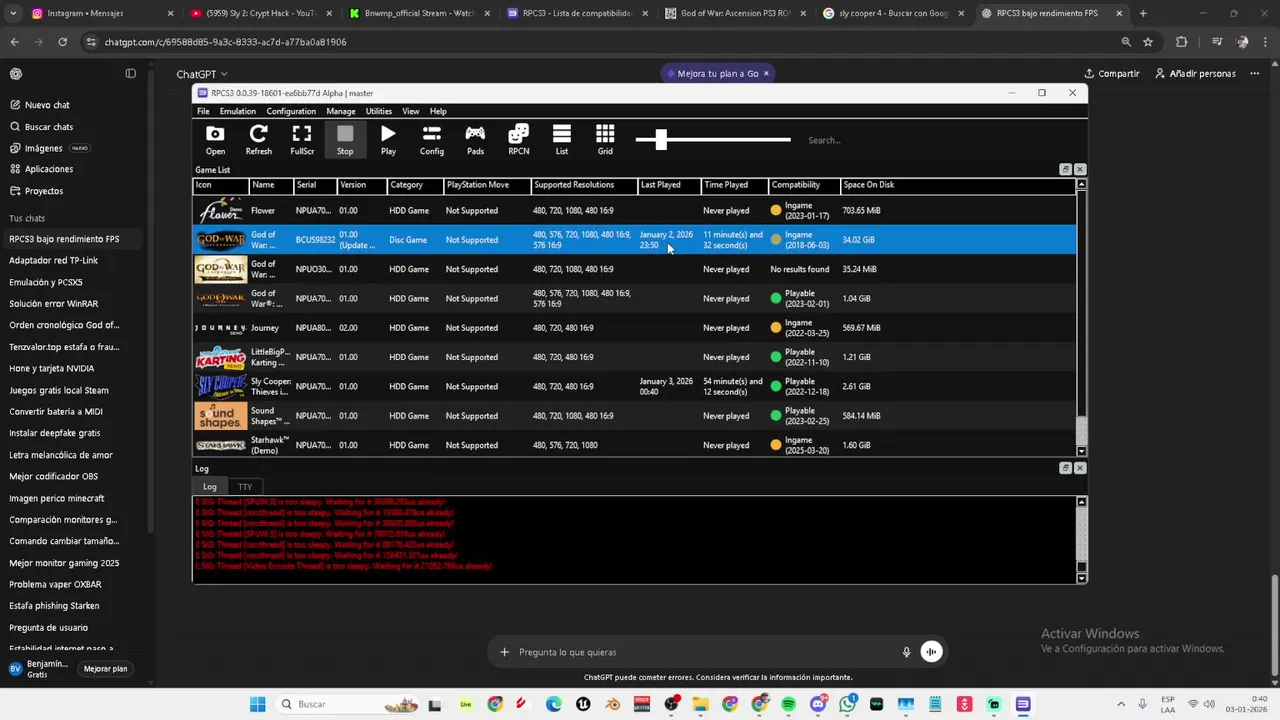Open chat Solución error WinRAR

[x=54, y=304]
